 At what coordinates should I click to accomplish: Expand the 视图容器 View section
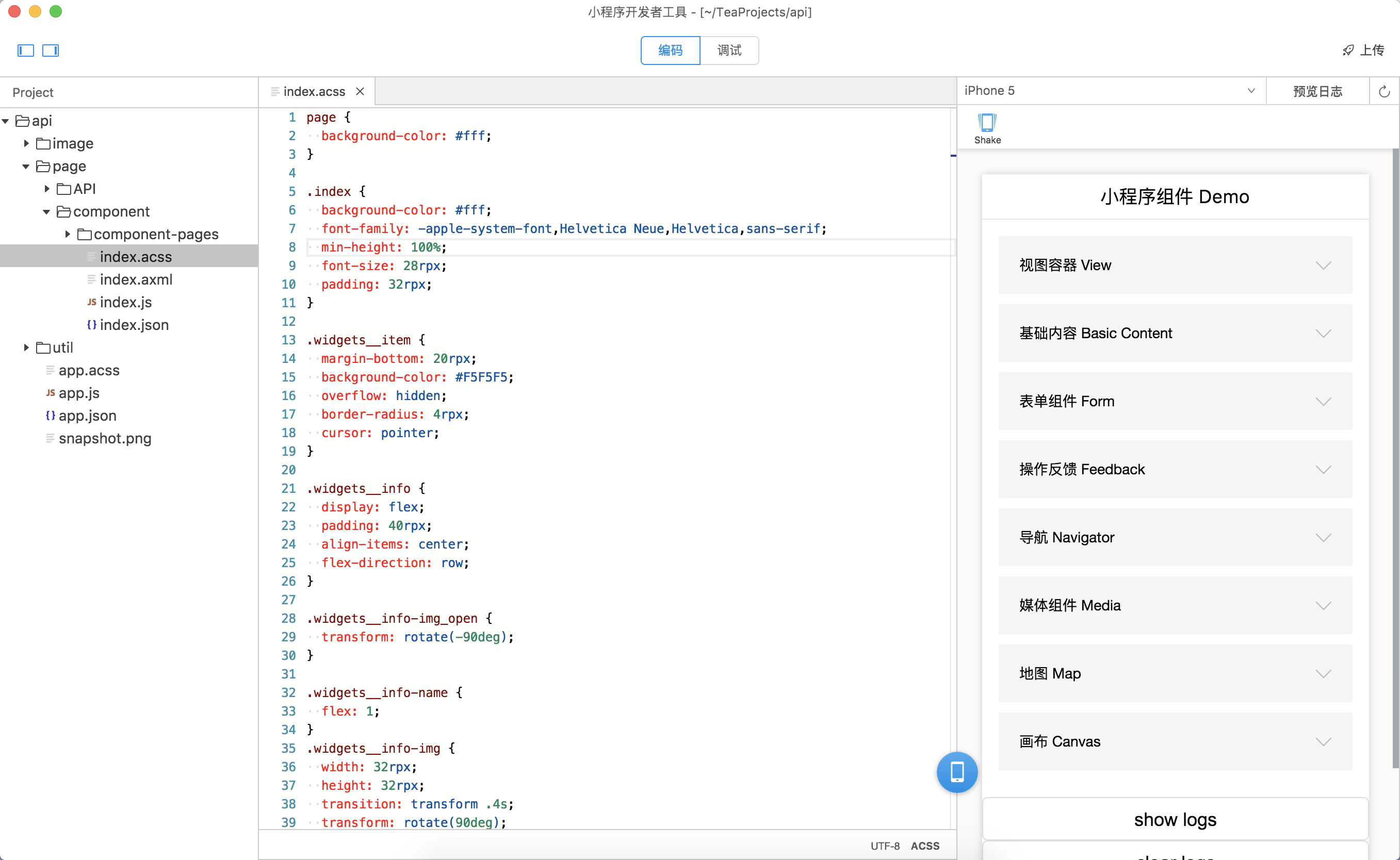click(1175, 265)
